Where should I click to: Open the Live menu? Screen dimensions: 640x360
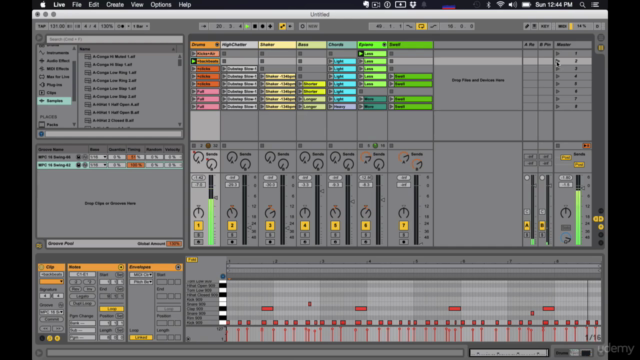click(59, 5)
